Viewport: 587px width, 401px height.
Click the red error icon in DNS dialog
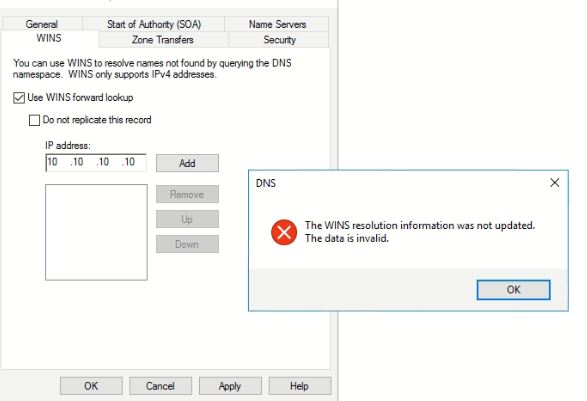tap(284, 232)
